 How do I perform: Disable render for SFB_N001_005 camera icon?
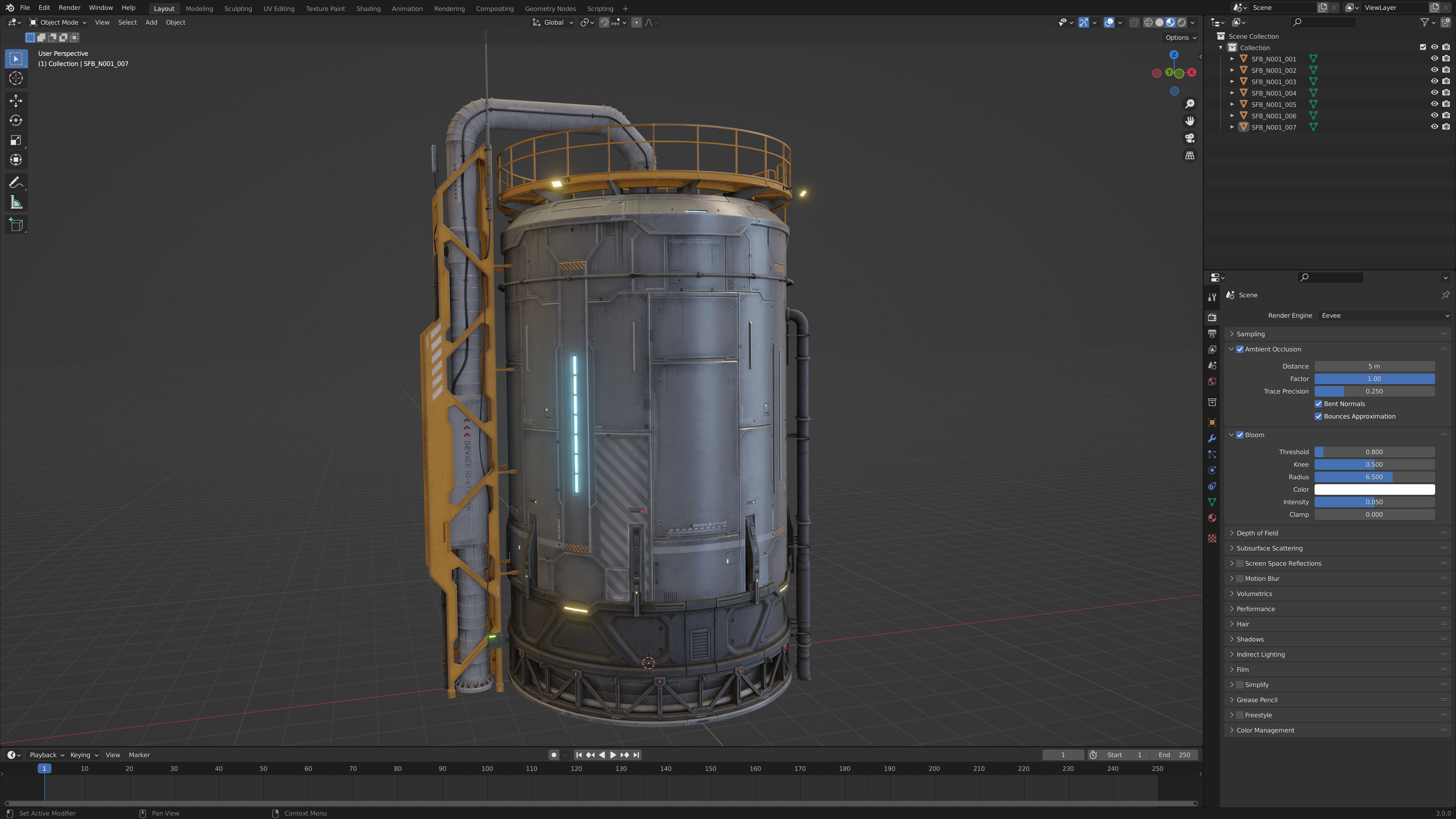(1446, 104)
